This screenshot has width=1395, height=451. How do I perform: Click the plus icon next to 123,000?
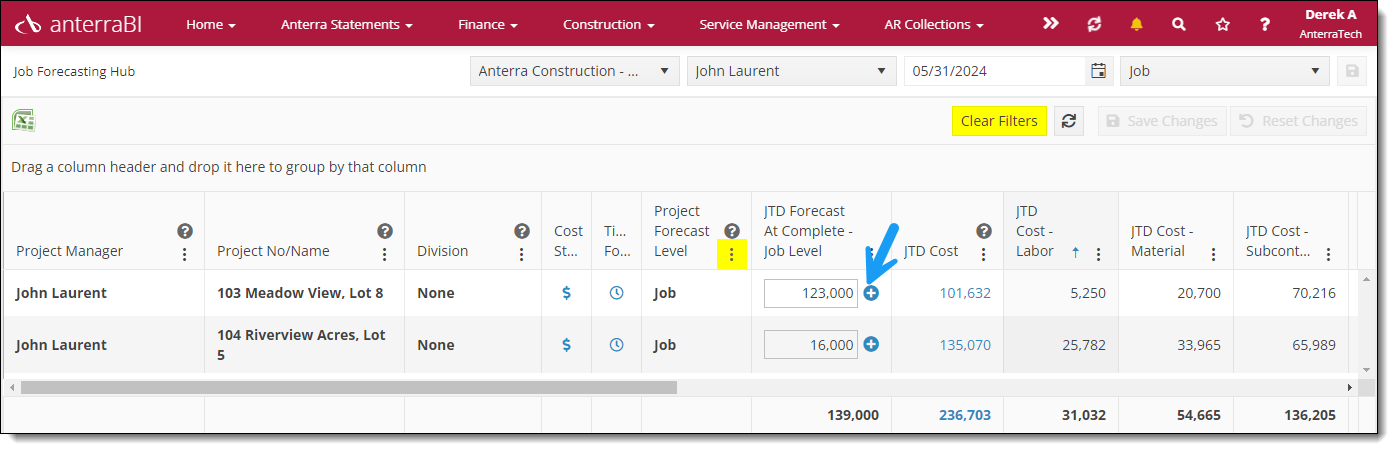871,293
